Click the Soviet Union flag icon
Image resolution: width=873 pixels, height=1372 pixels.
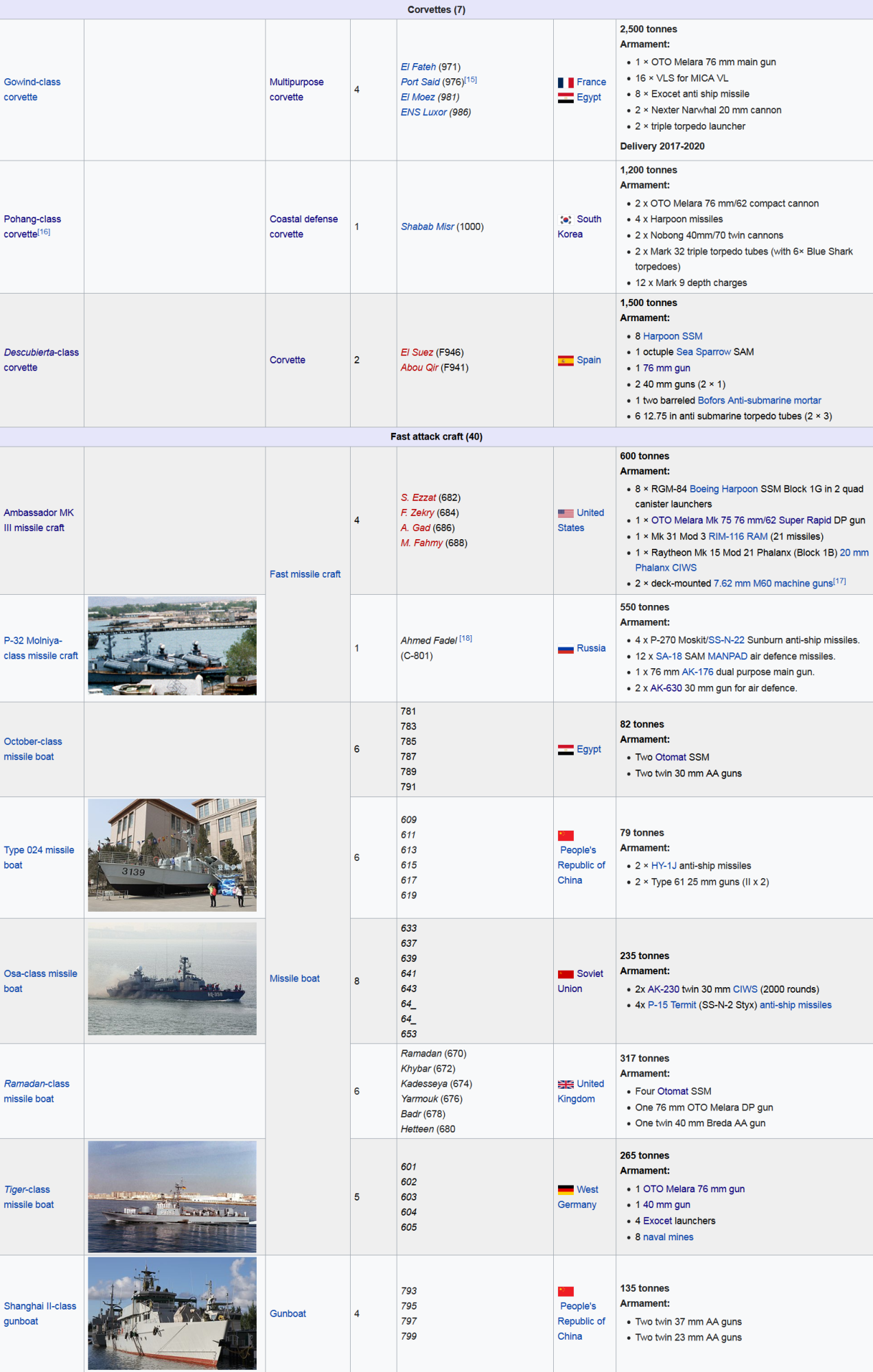566,974
